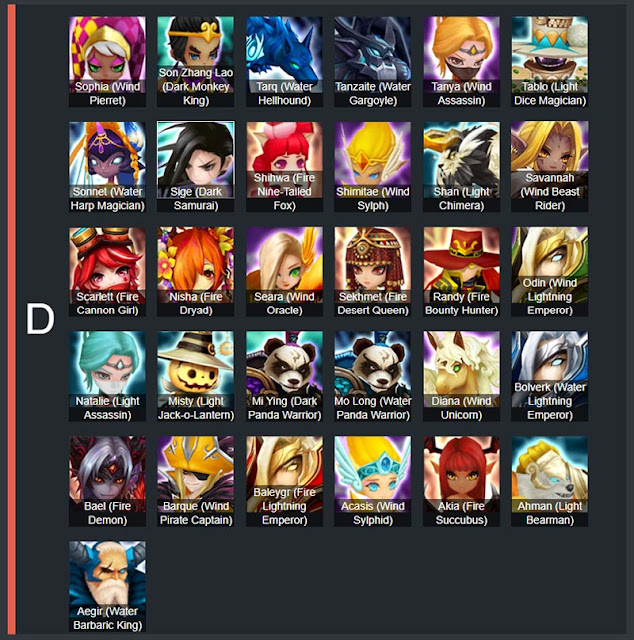The height and width of the screenshot is (640, 634).
Task: Click the D tier label
Action: pyautogui.click(x=40, y=319)
